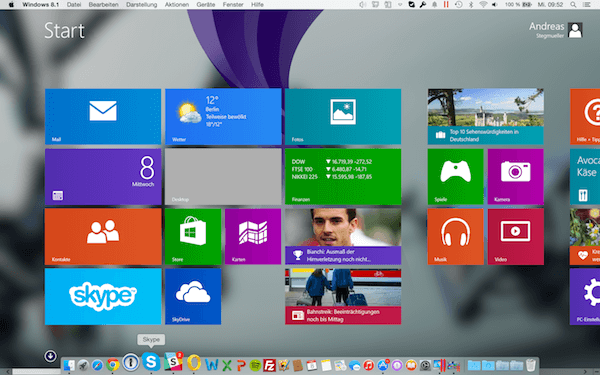Launch the large Skype tile
This screenshot has width=600, height=375.
pyautogui.click(x=103, y=297)
